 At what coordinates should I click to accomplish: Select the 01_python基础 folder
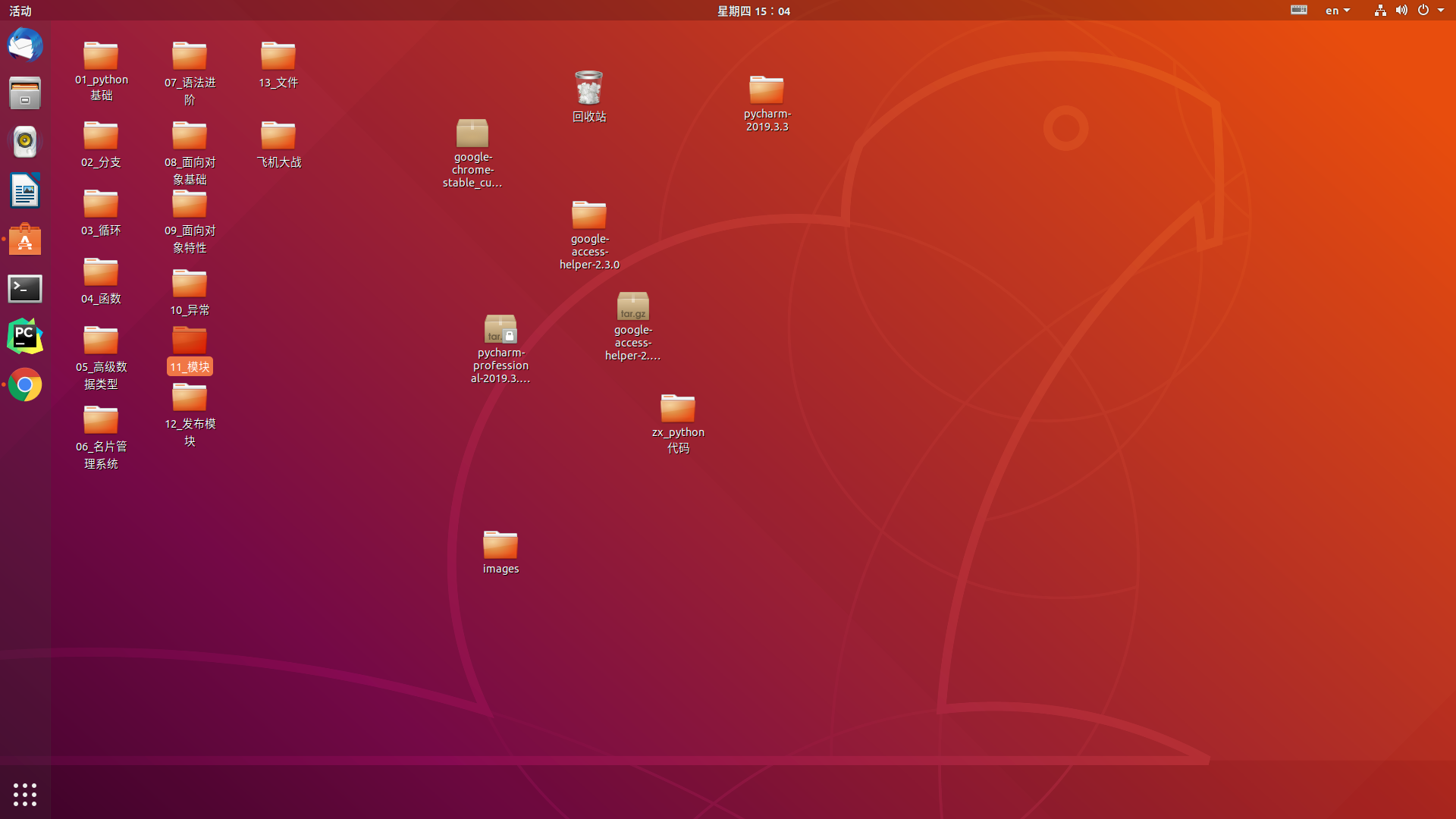101,71
